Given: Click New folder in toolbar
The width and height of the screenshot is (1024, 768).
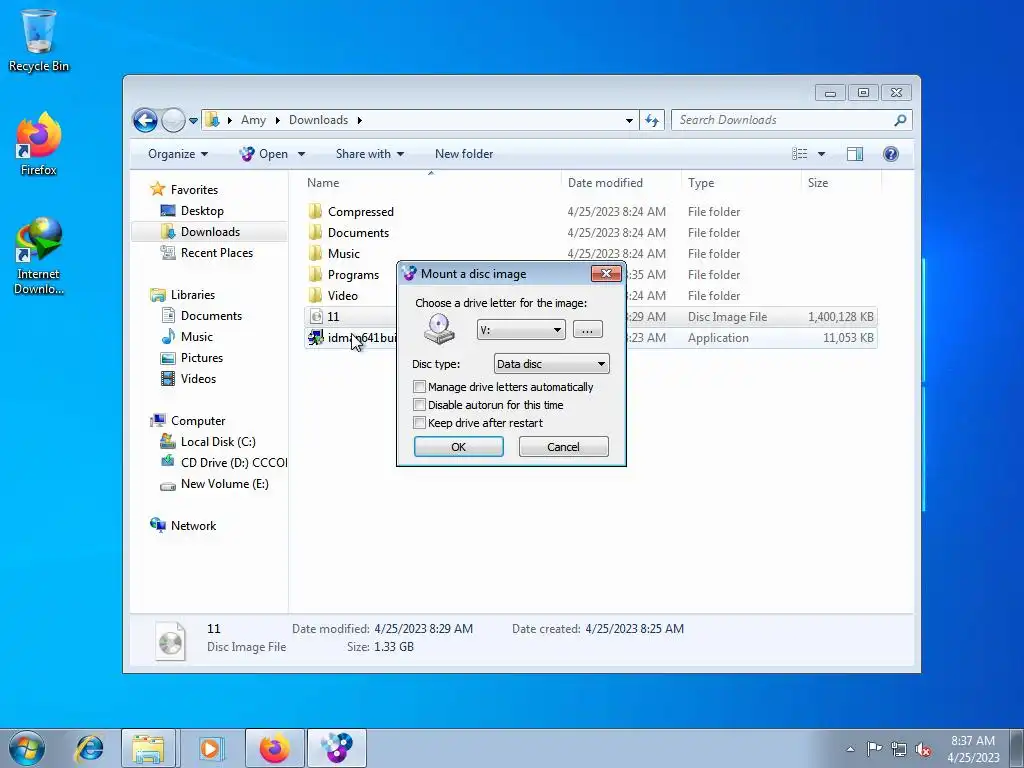Looking at the screenshot, I should pos(464,154).
